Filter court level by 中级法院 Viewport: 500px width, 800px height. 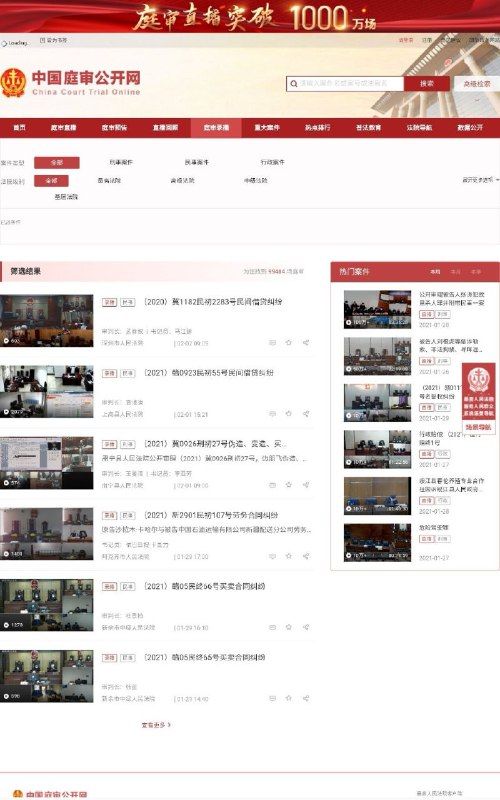[256, 181]
